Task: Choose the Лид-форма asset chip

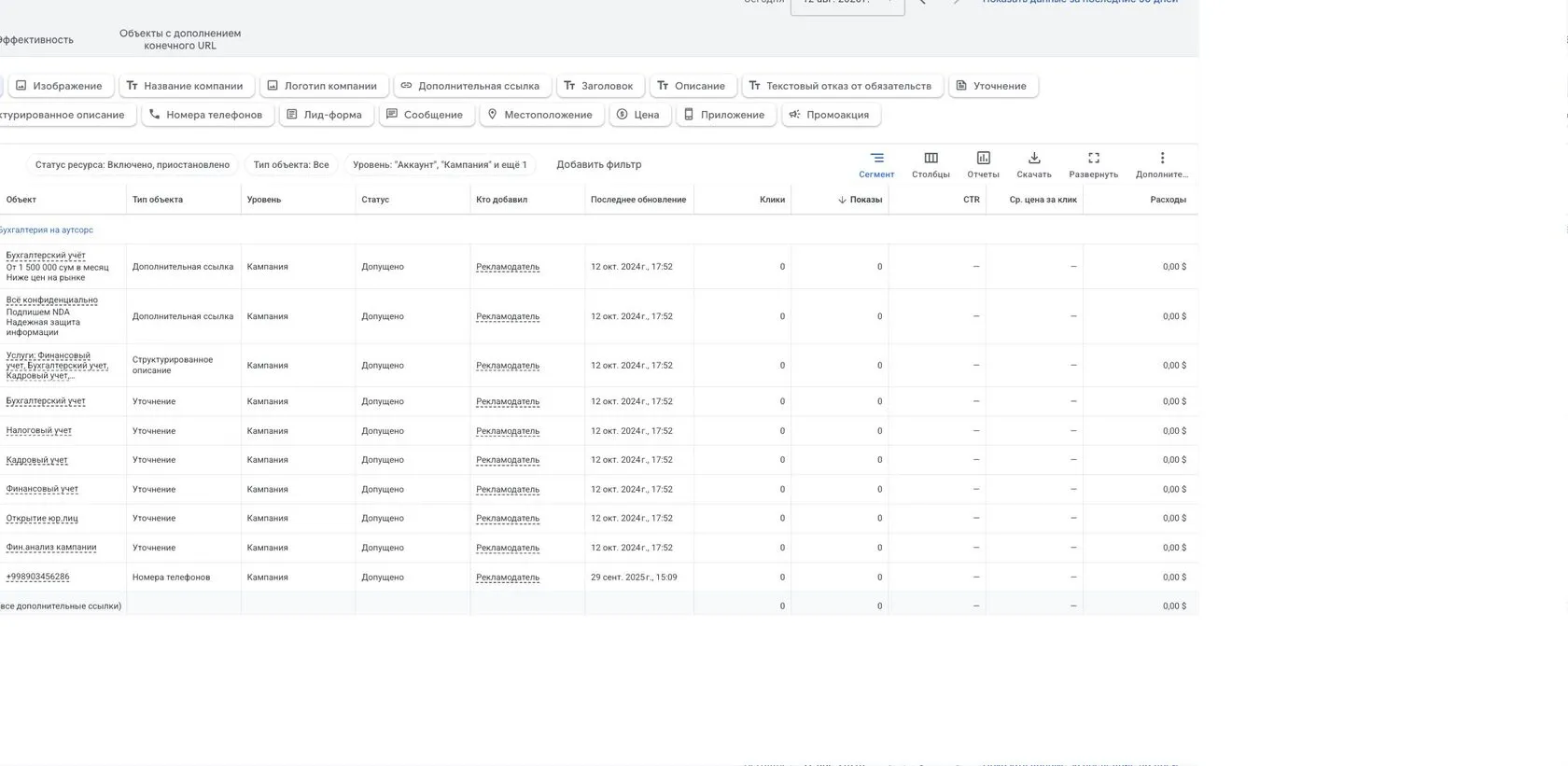Action: pyautogui.click(x=324, y=115)
